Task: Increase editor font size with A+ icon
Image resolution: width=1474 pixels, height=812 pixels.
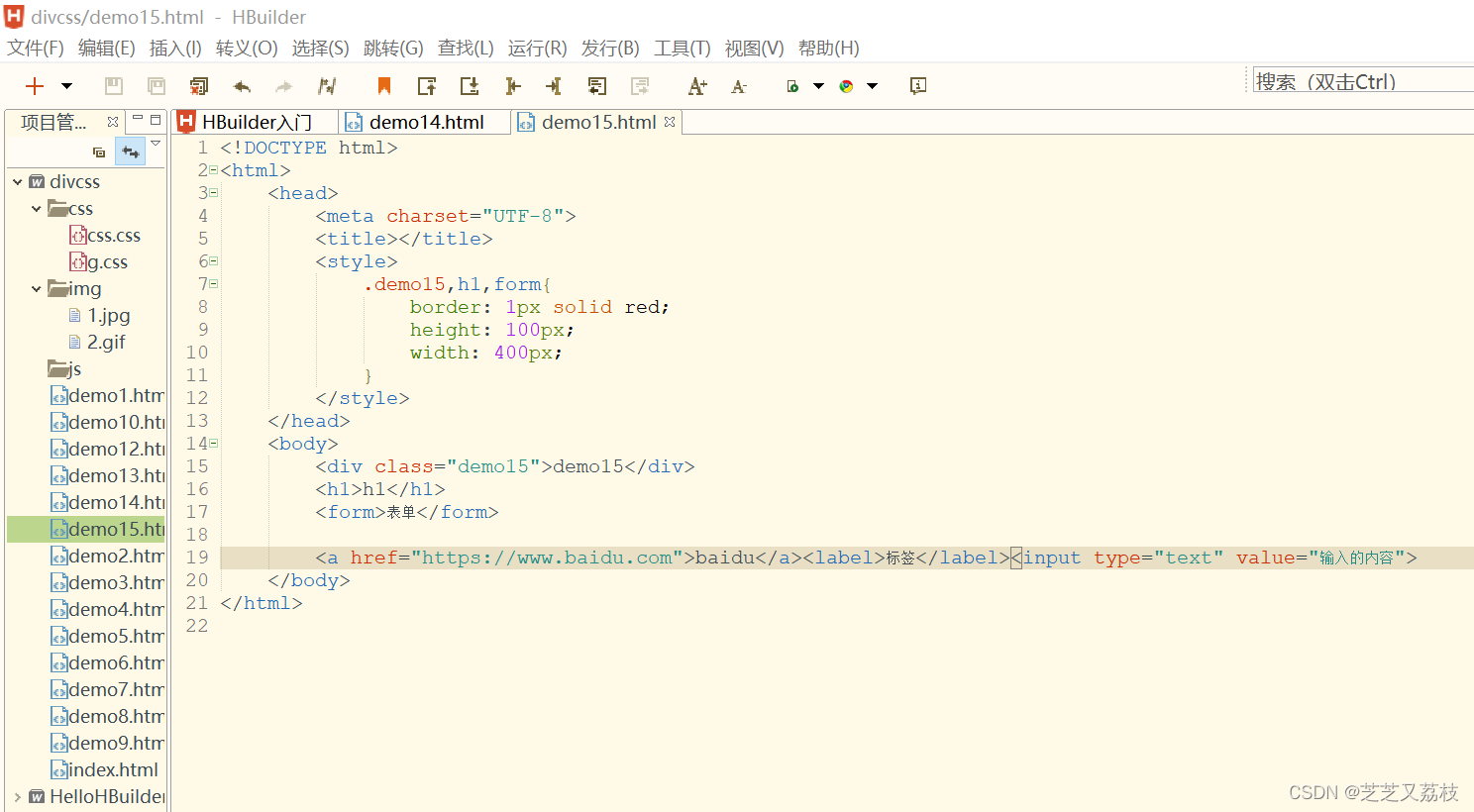Action: pos(697,86)
